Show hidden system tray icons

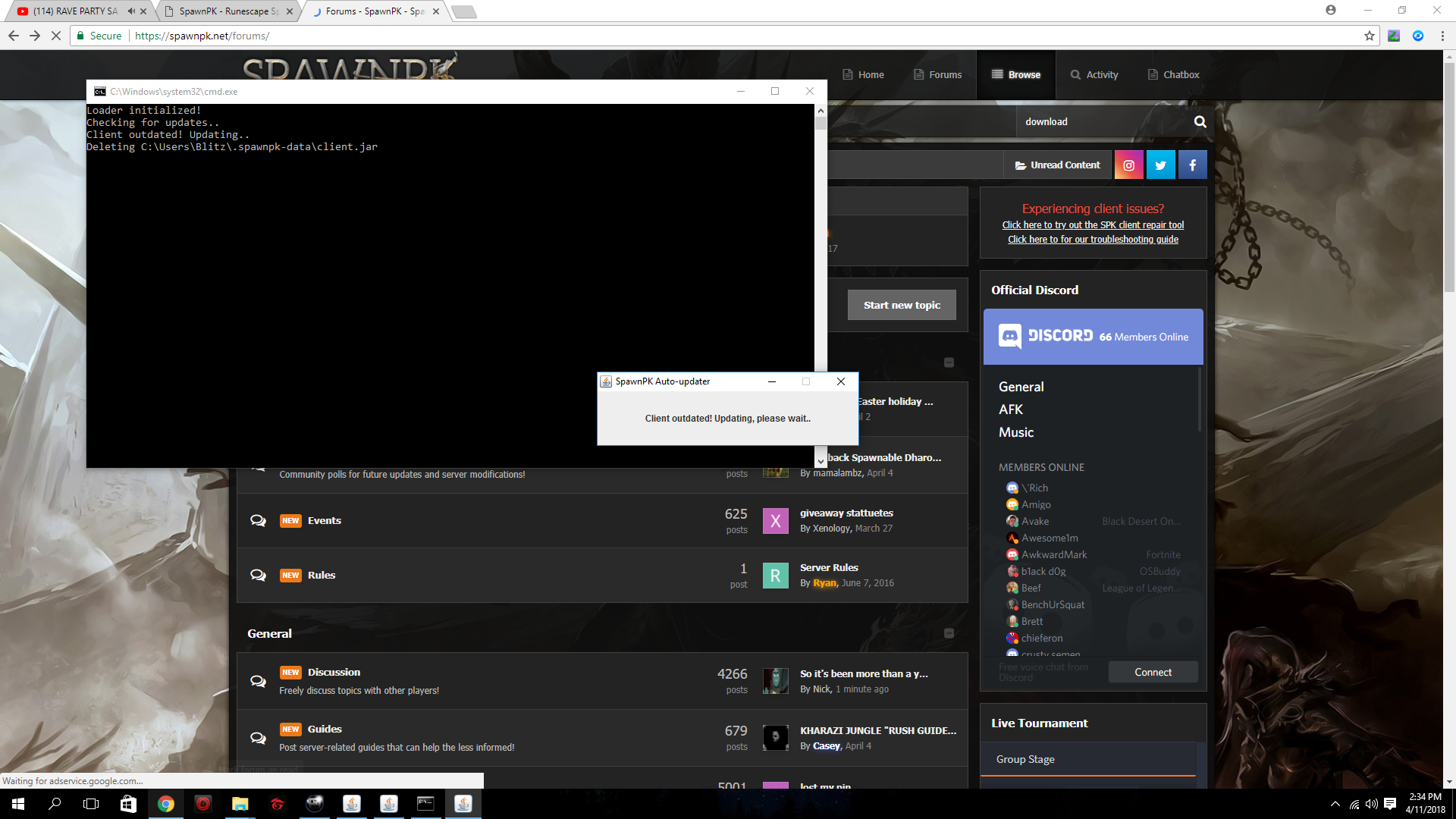tap(1335, 804)
